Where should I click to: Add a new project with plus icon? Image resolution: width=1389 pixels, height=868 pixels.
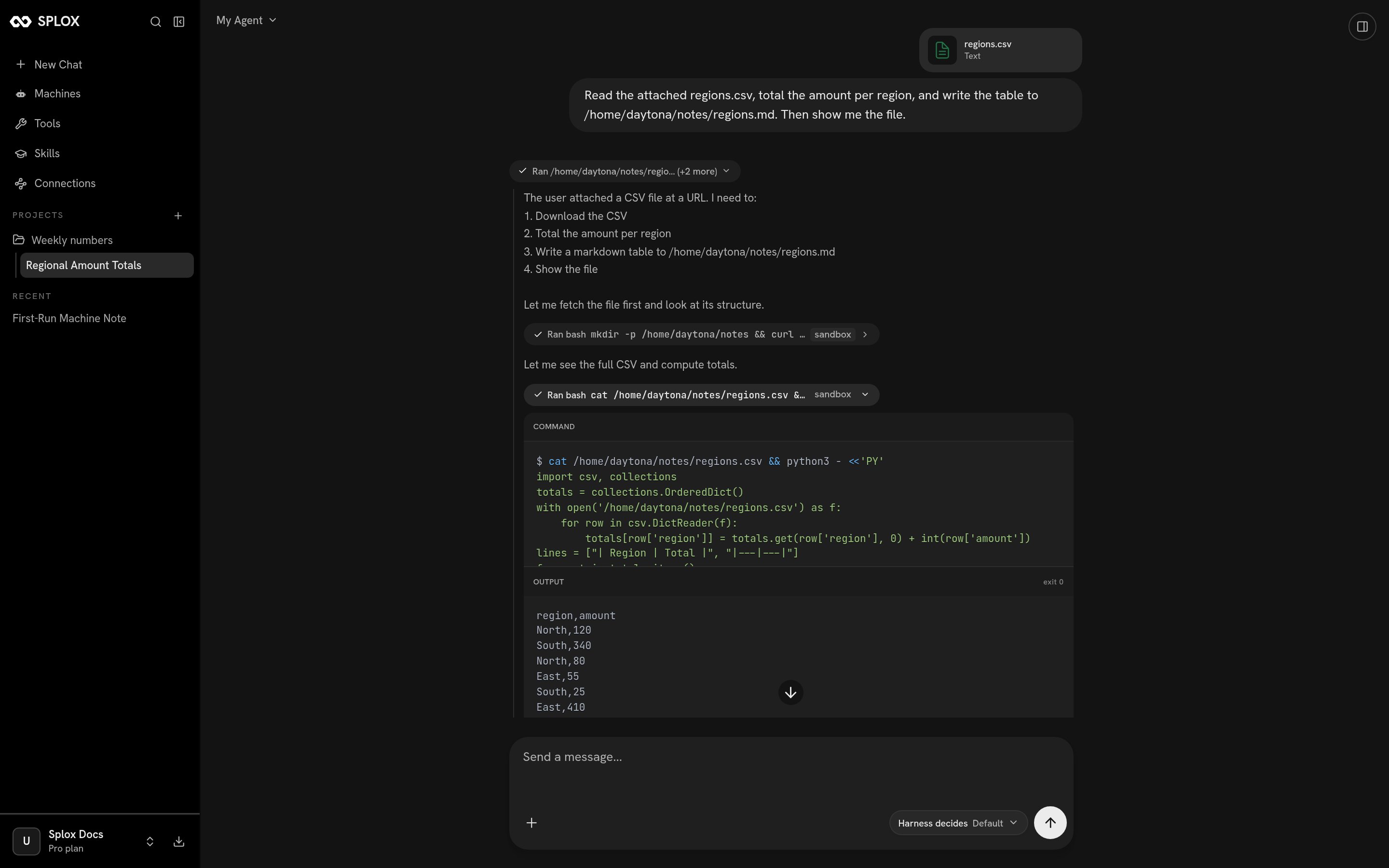(x=178, y=216)
